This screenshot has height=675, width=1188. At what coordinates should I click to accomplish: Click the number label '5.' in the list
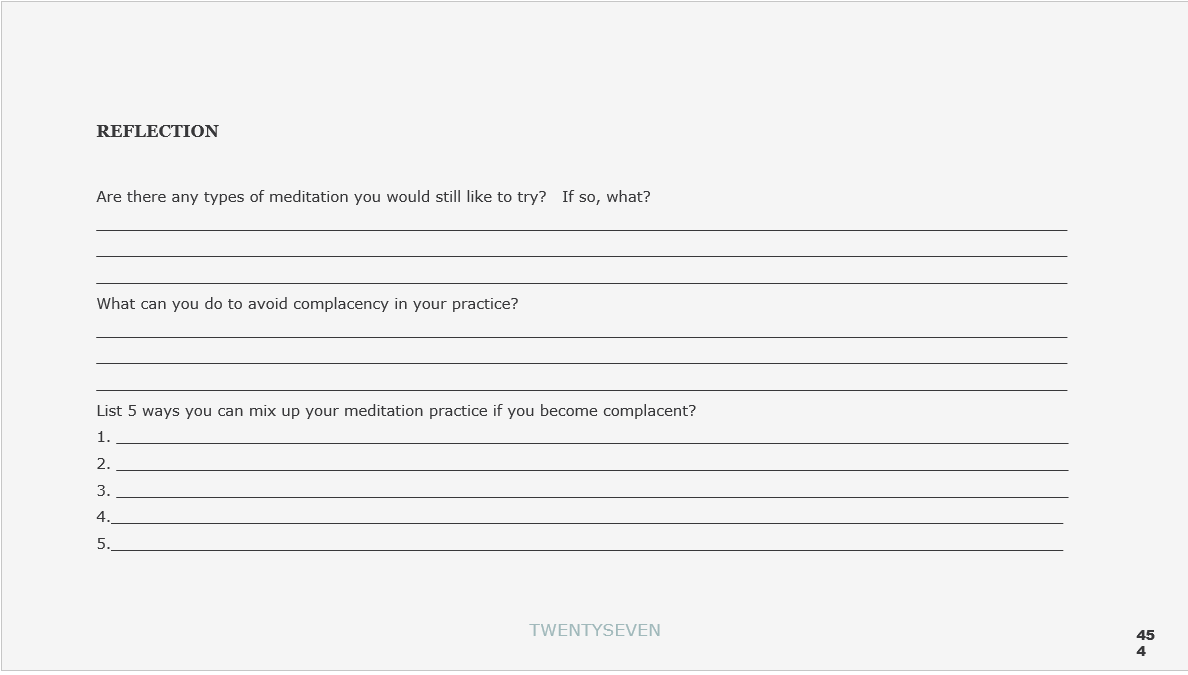pos(102,544)
